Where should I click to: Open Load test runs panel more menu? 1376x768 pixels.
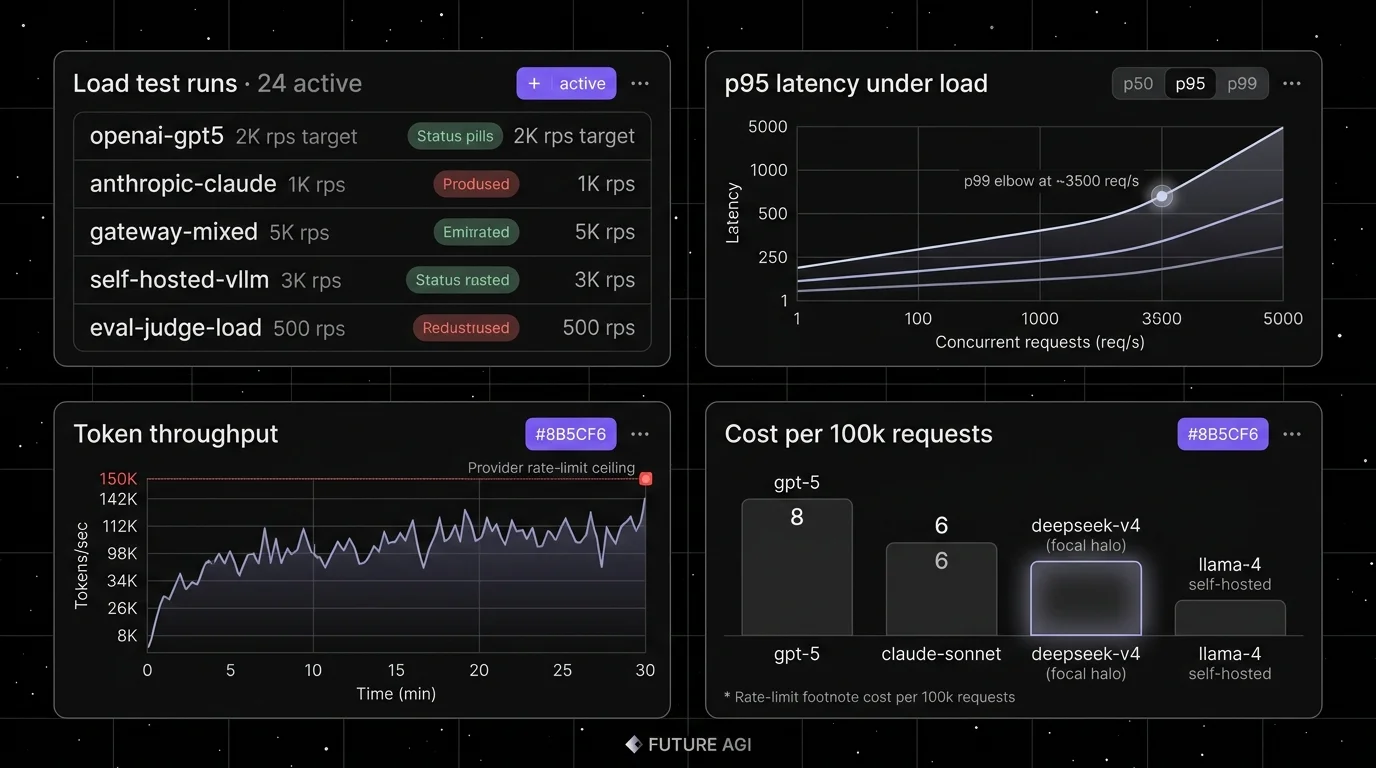click(x=640, y=84)
